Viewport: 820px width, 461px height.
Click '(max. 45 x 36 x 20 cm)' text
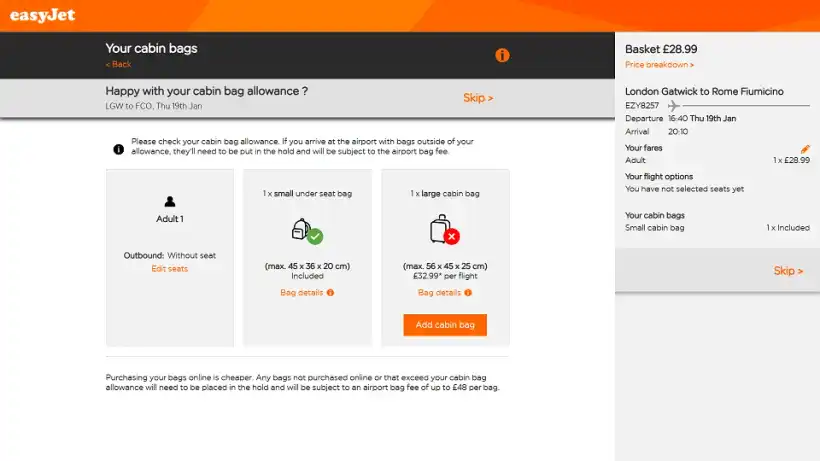click(308, 266)
